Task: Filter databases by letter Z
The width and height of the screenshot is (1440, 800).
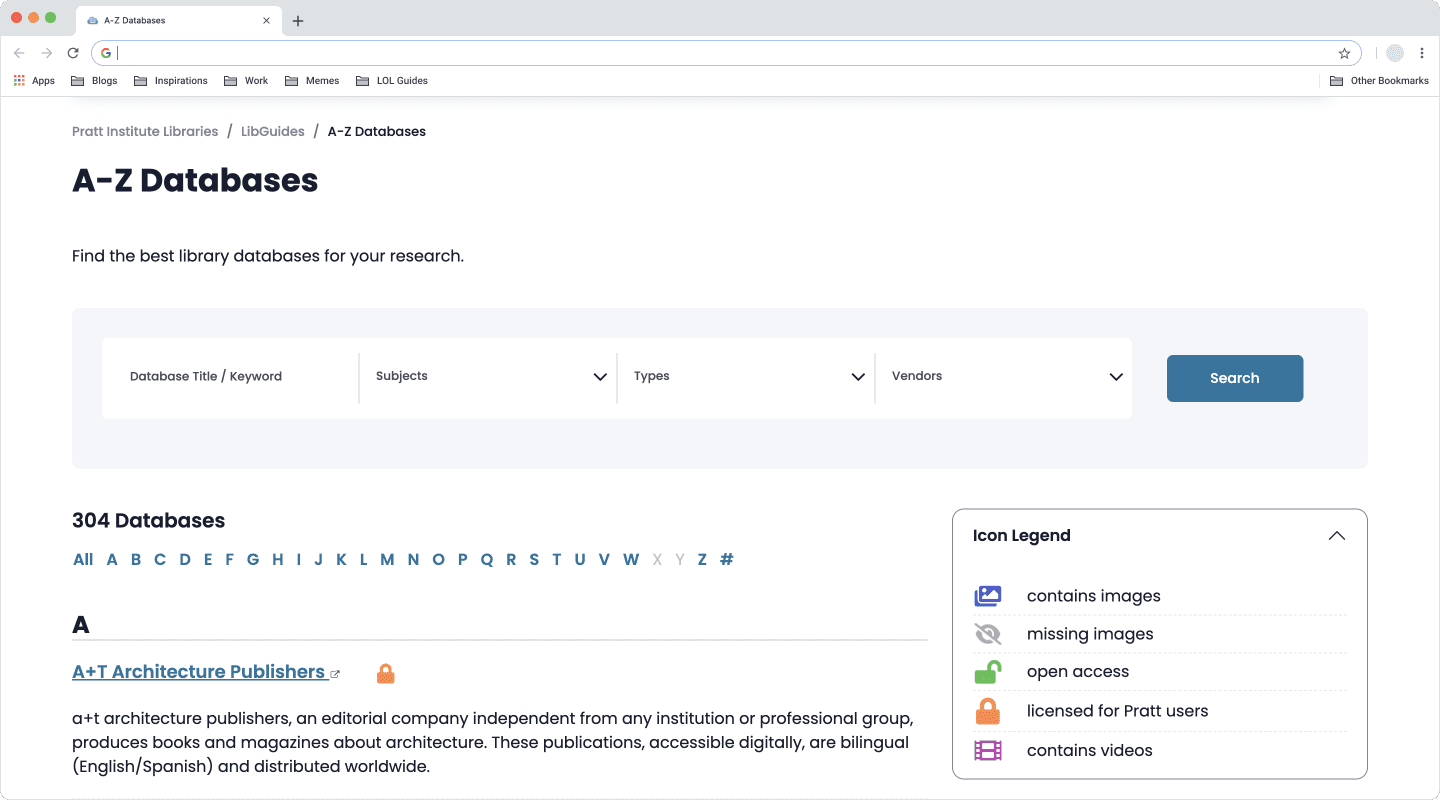Action: tap(702, 559)
